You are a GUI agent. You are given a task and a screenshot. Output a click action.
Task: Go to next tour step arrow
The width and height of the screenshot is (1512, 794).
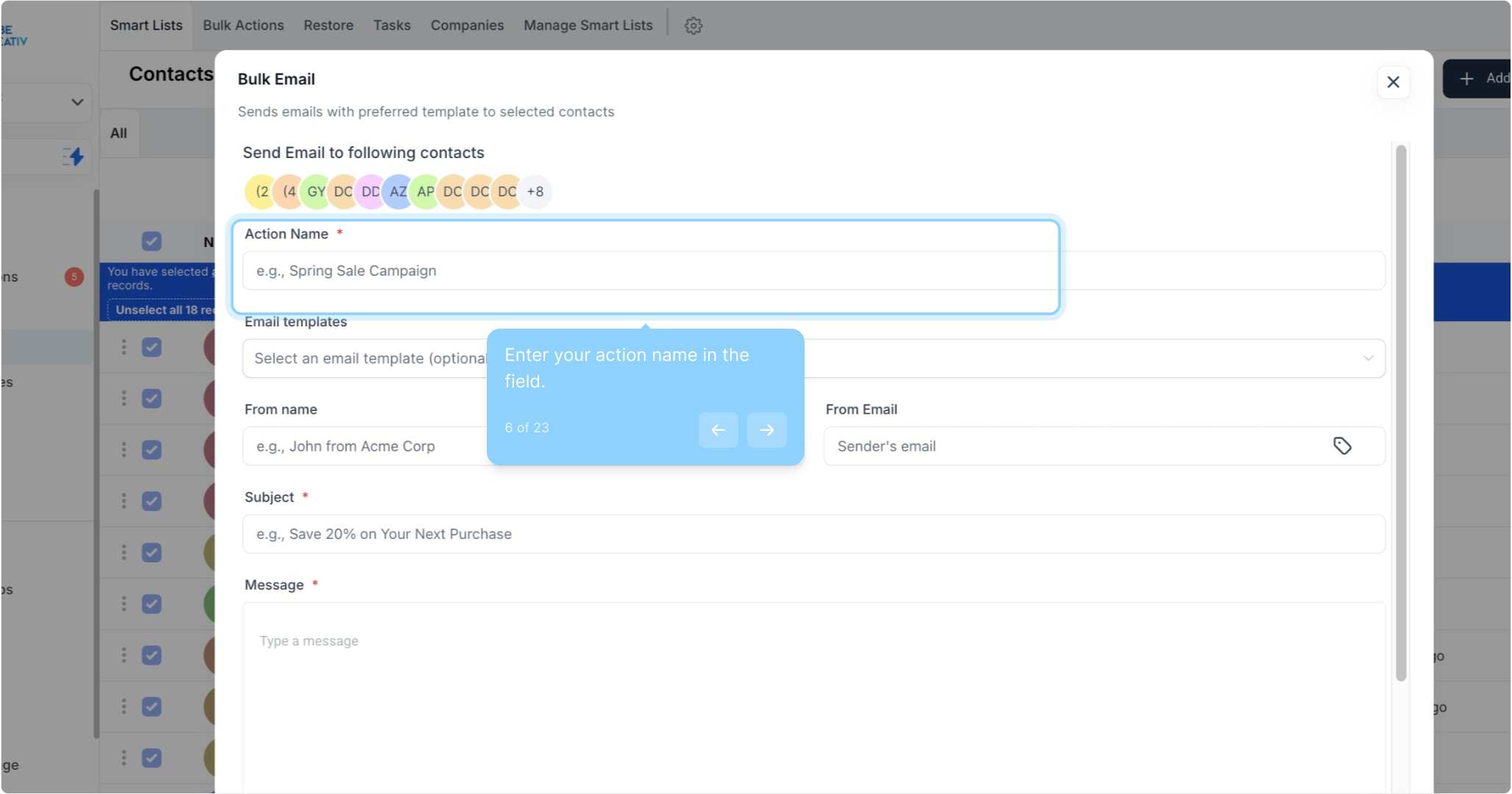pyautogui.click(x=766, y=430)
